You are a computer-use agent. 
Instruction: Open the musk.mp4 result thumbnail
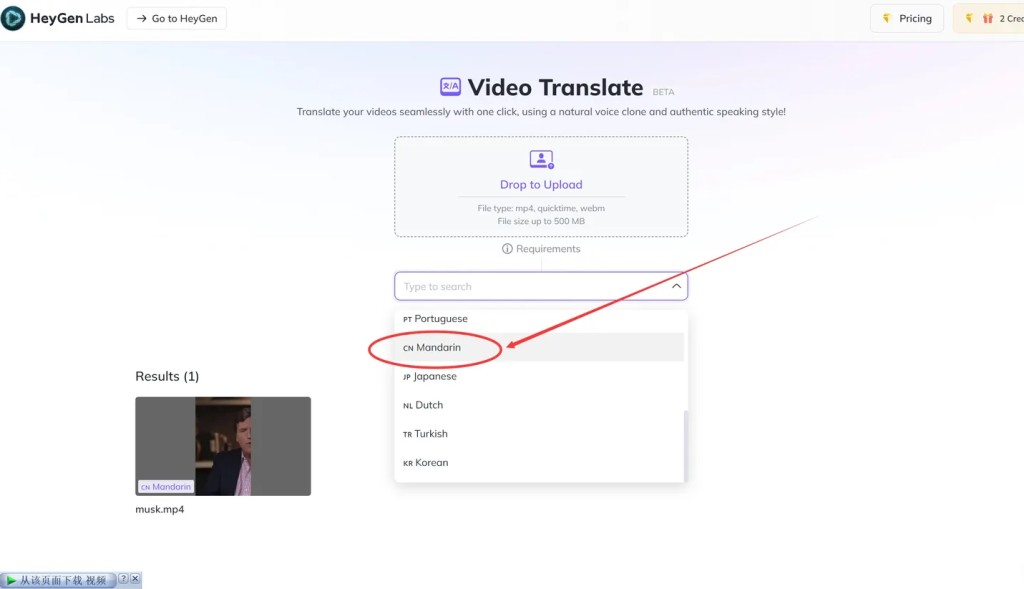(223, 446)
